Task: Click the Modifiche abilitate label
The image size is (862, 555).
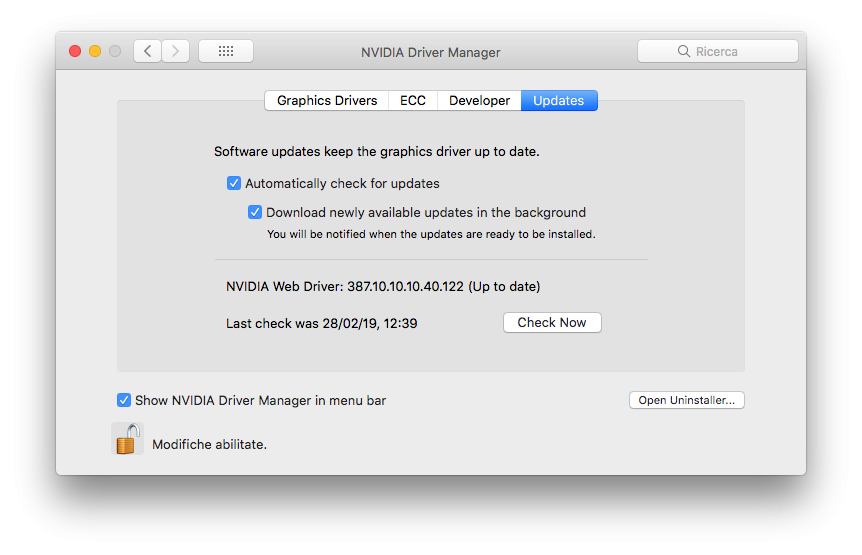Action: [x=209, y=444]
